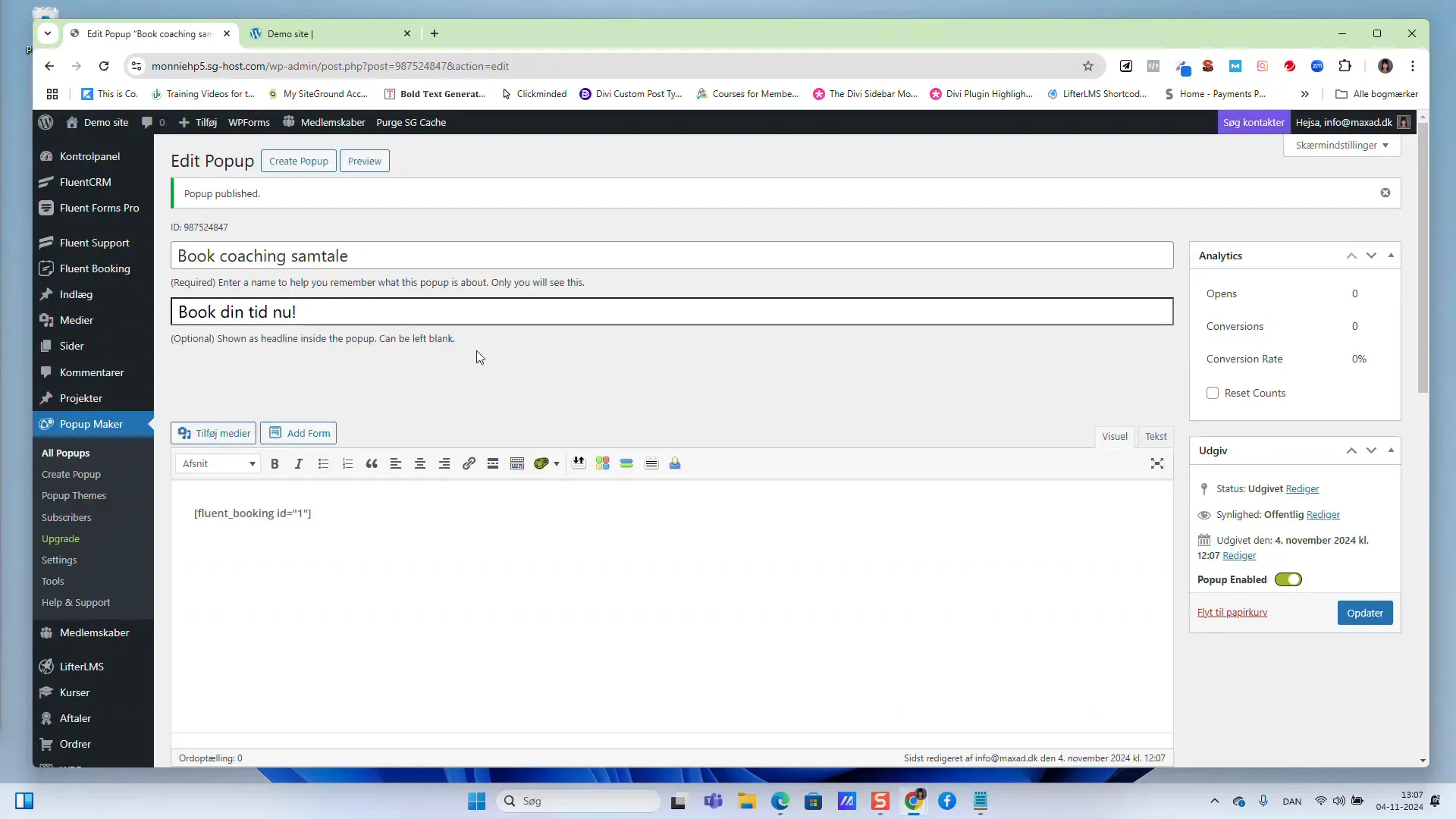Open the Afsnit paragraph format dropdown
The width and height of the screenshot is (1456, 819).
click(x=218, y=463)
